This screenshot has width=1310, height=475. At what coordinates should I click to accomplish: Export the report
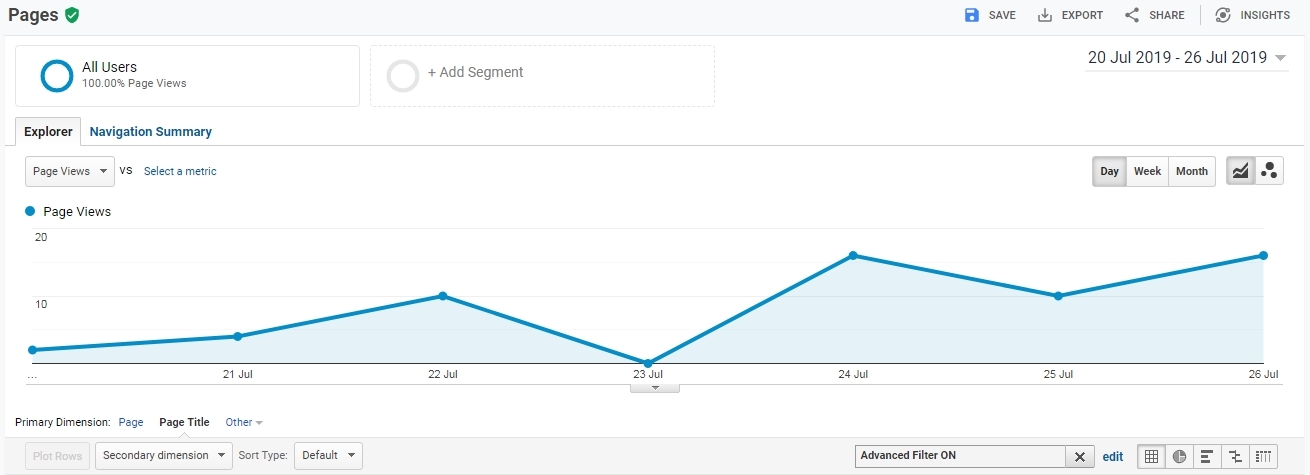pos(1070,15)
